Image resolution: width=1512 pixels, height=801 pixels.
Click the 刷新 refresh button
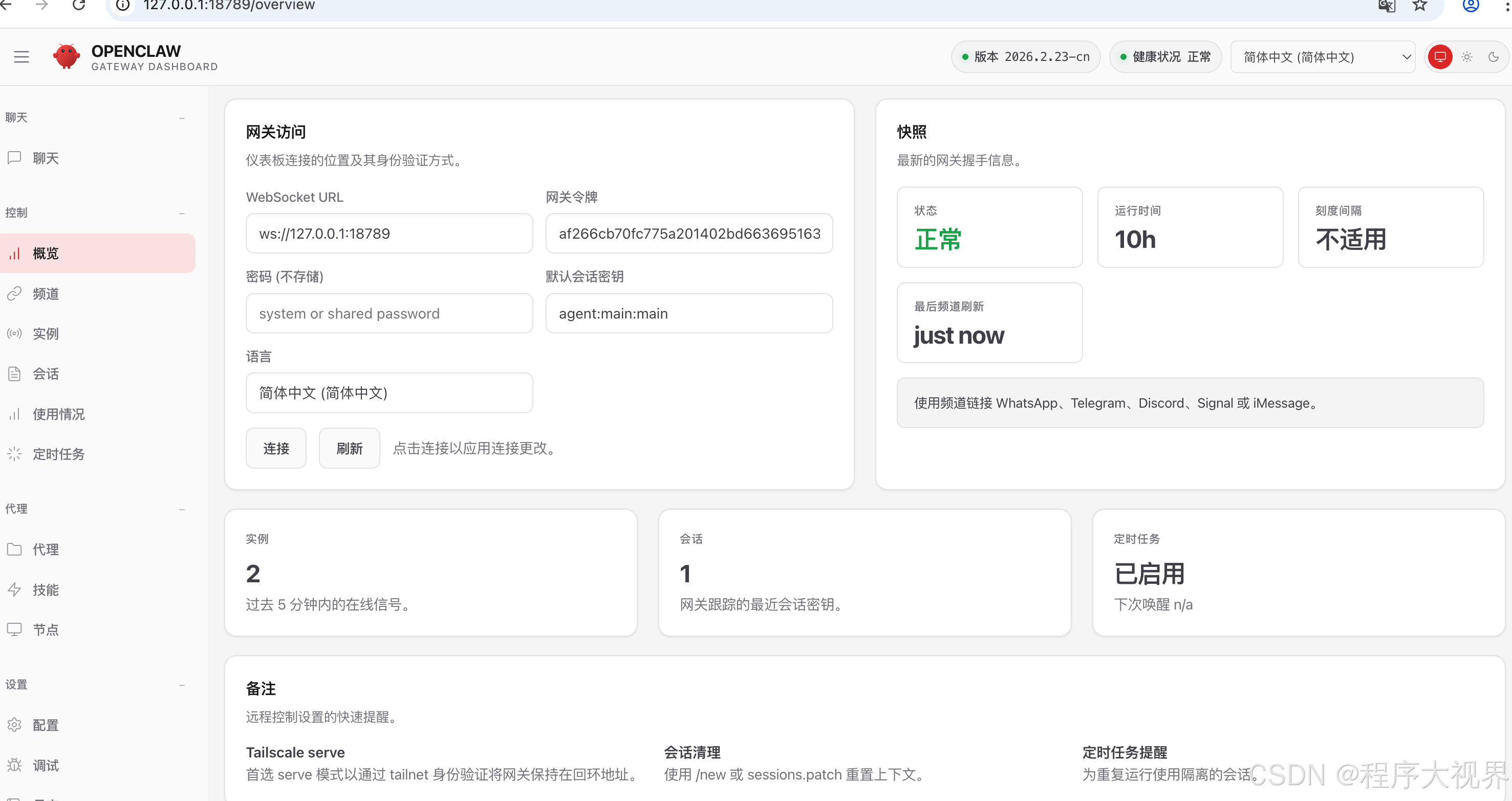point(349,449)
